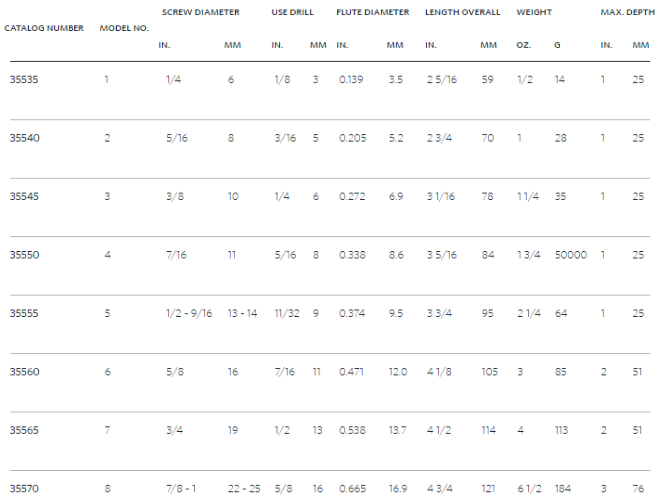
Task: Select the MAX. DEPTH header
Action: click(628, 12)
